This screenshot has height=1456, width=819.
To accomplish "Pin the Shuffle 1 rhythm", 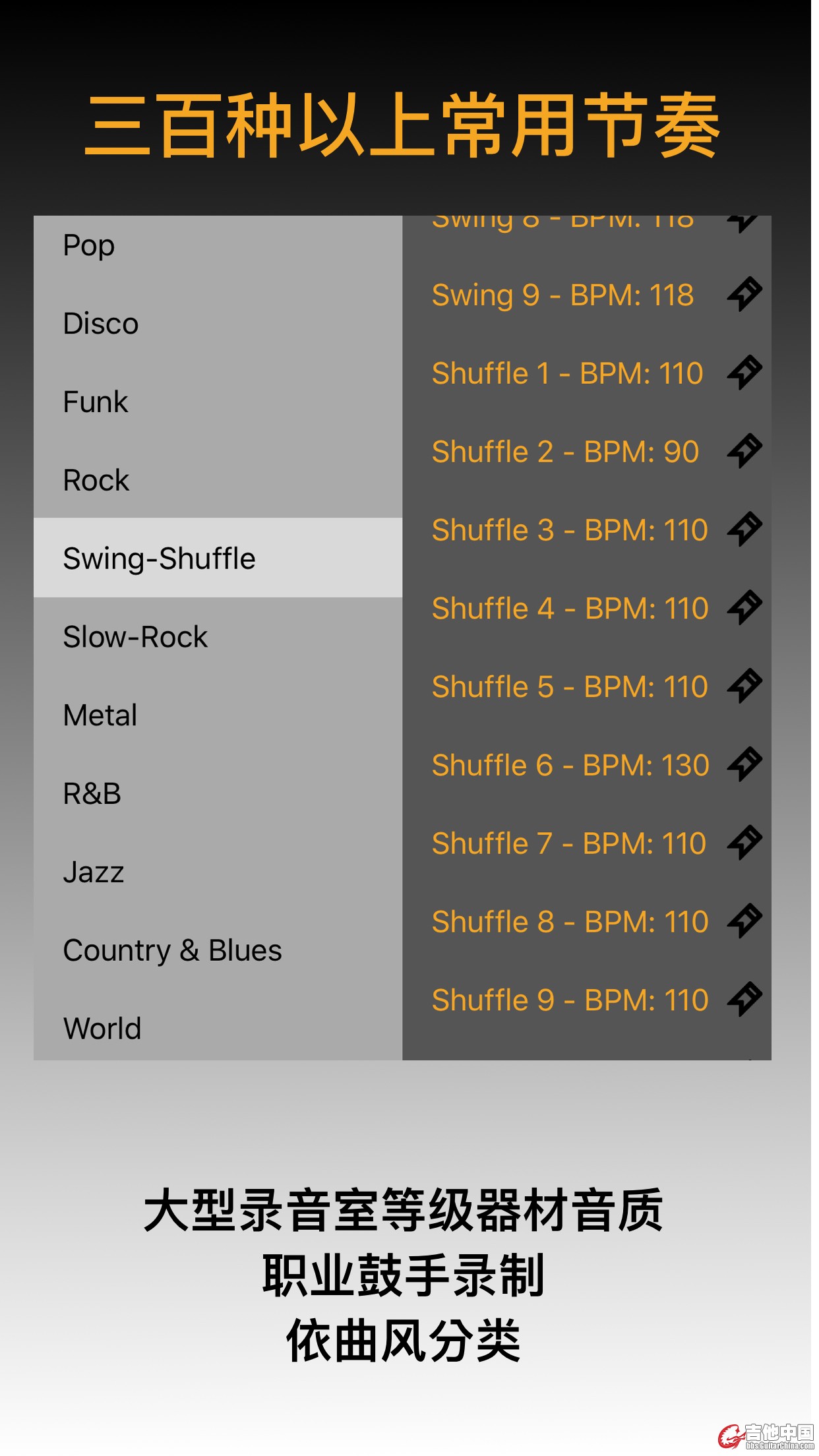I will coord(744,373).
